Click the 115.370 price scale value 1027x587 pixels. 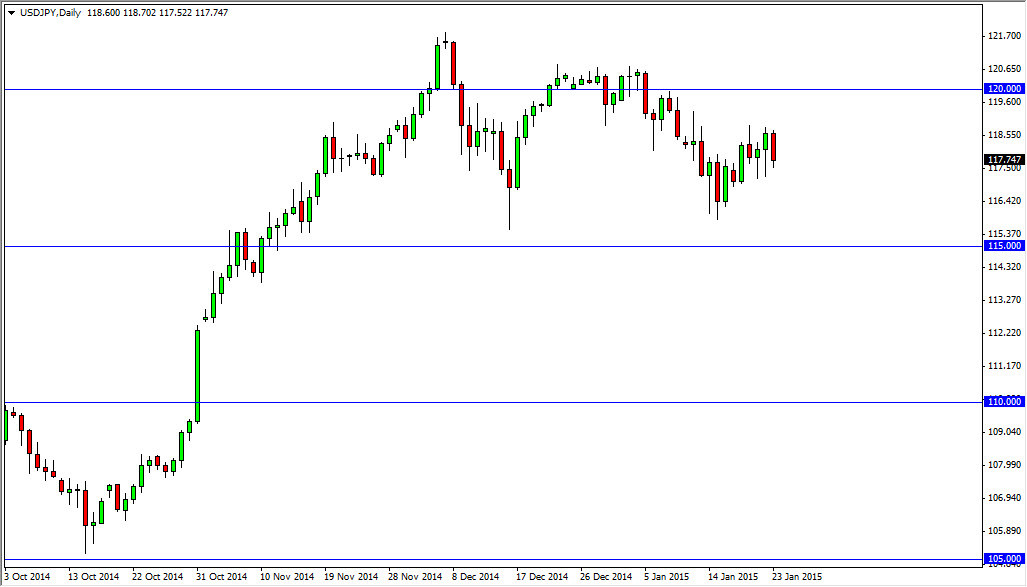pos(1004,234)
